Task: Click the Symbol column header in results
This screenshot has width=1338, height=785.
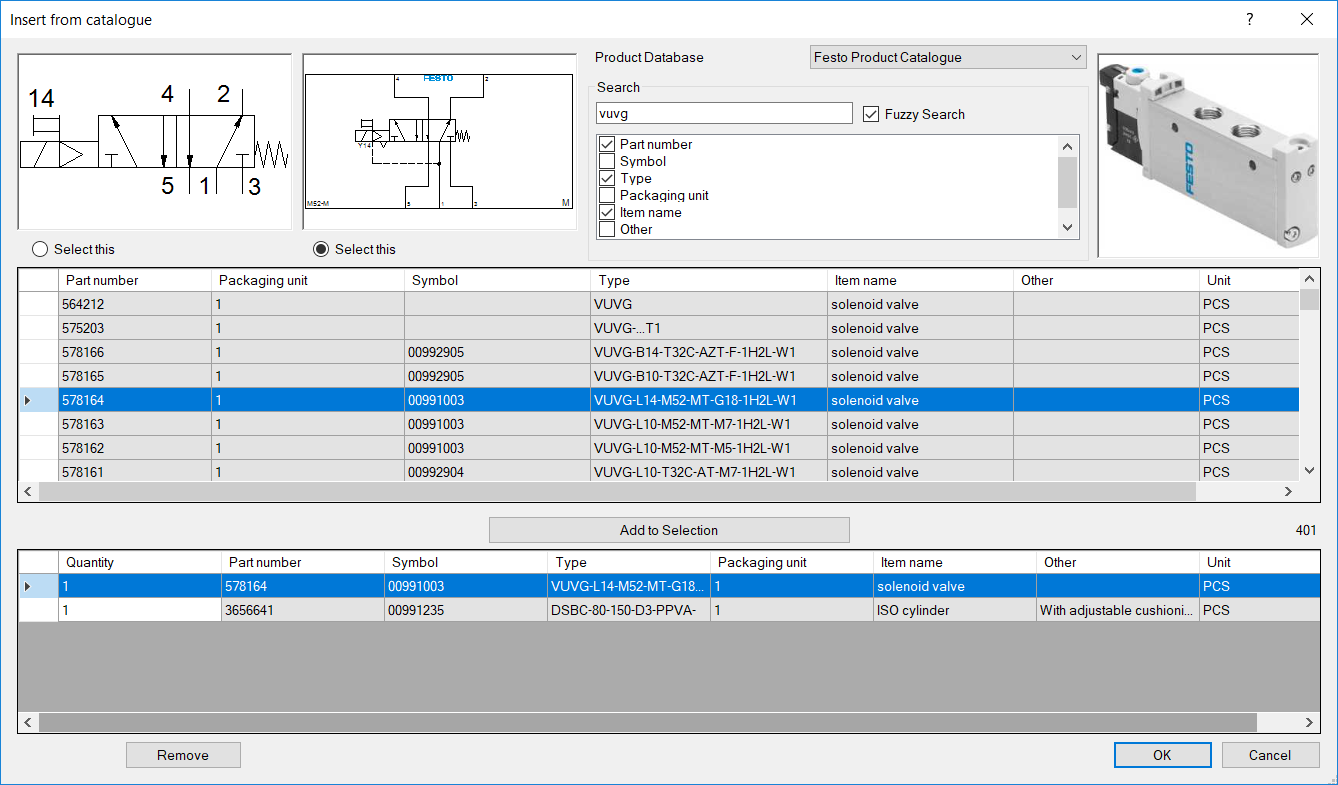Action: pos(497,280)
